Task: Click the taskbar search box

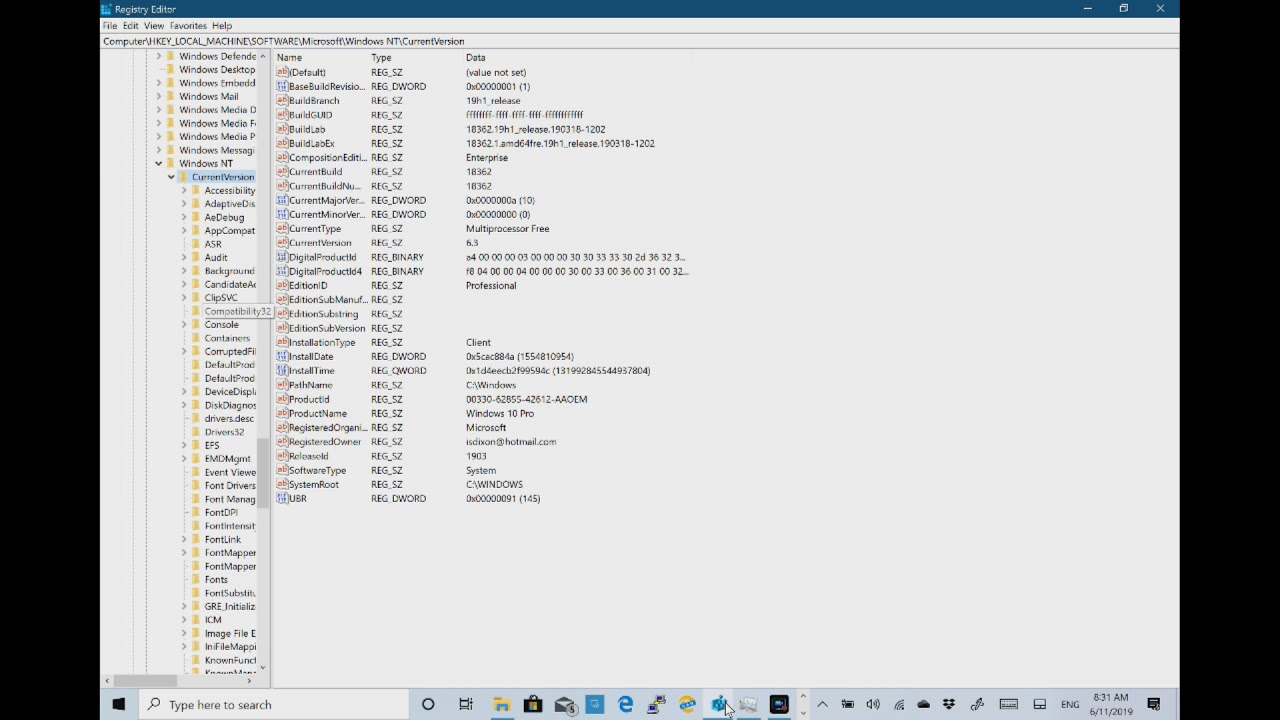Action: point(273,705)
